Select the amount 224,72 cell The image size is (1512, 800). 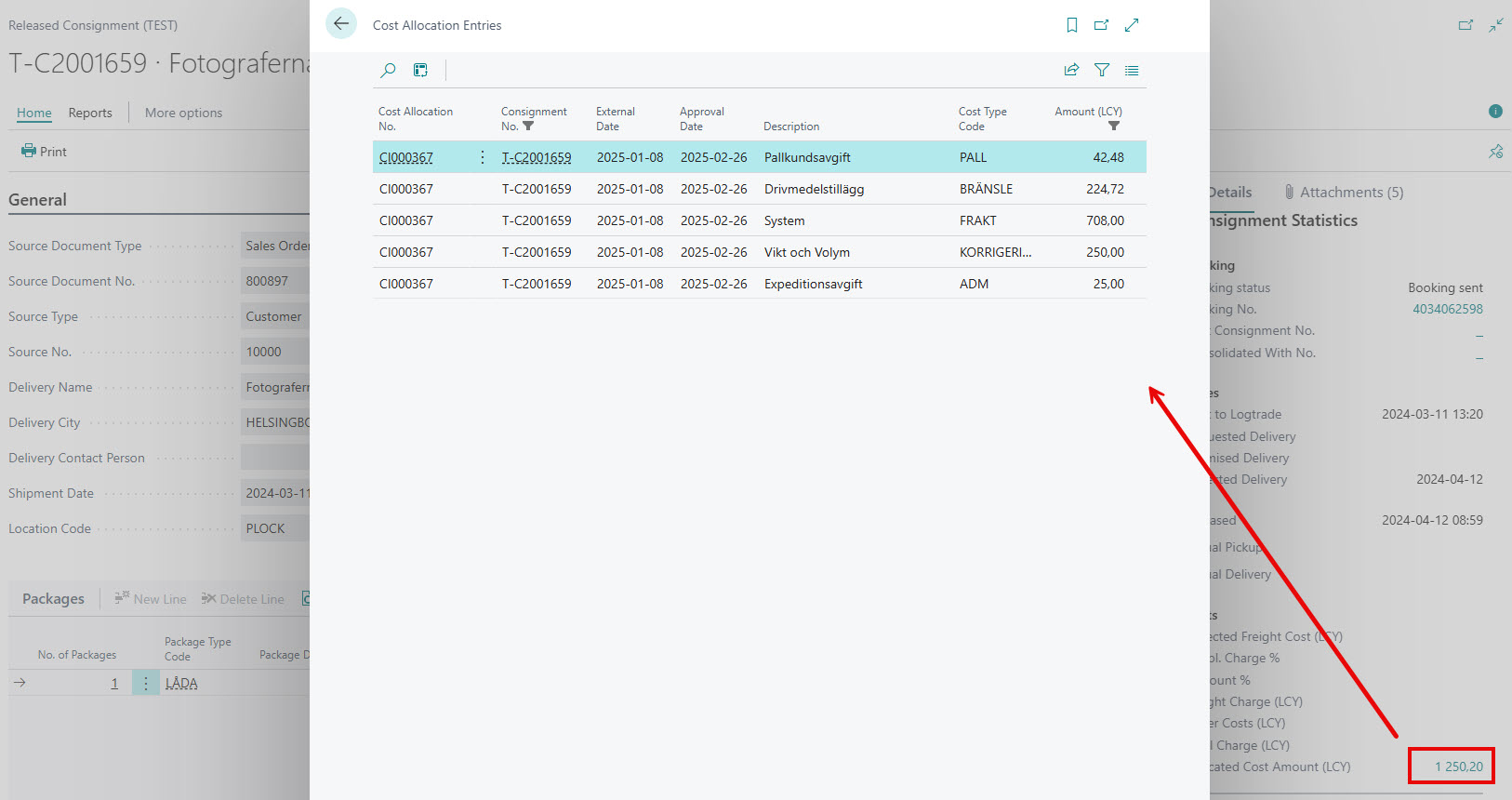click(x=1105, y=189)
